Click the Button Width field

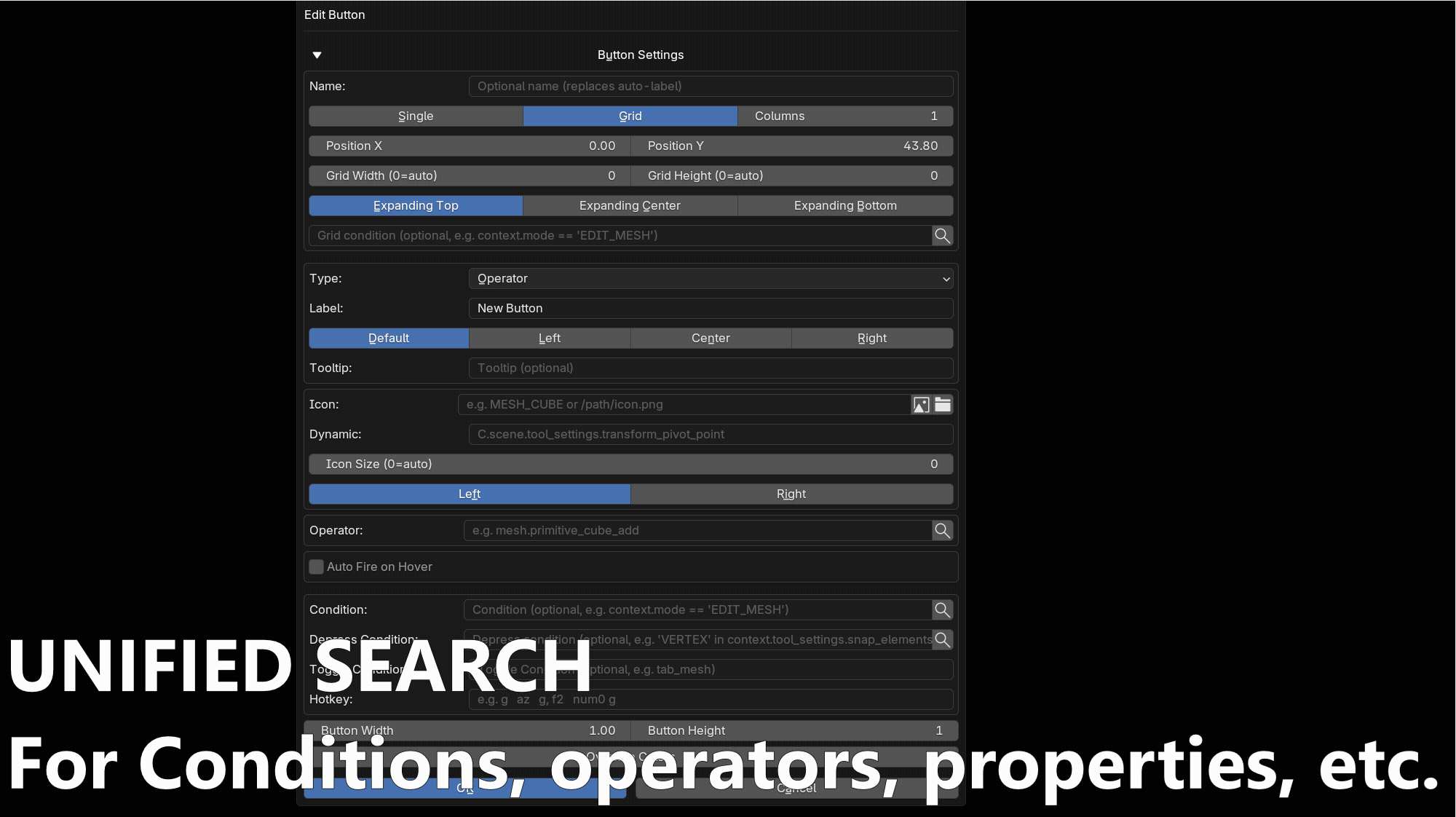pyautogui.click(x=467, y=730)
